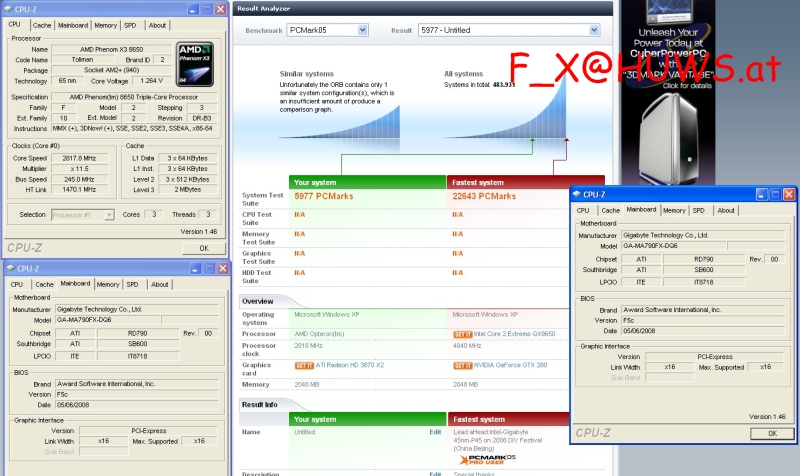Click GET IT badge next to ATI Radeon HD 3870 X2
The width and height of the screenshot is (800, 476).
pos(304,365)
